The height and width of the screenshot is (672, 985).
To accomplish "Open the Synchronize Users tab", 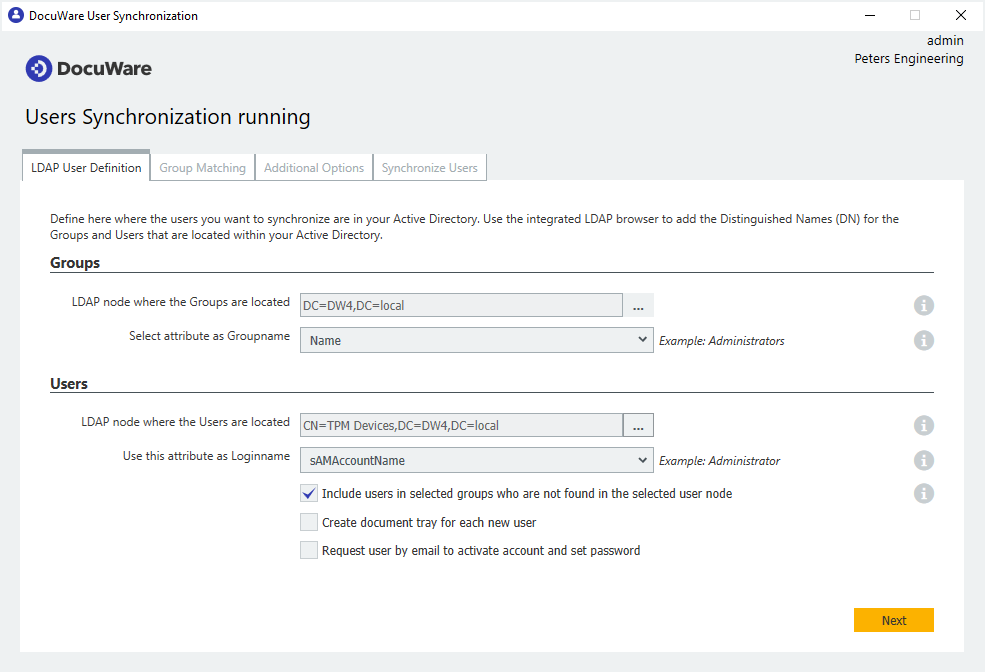I will click(x=429, y=167).
